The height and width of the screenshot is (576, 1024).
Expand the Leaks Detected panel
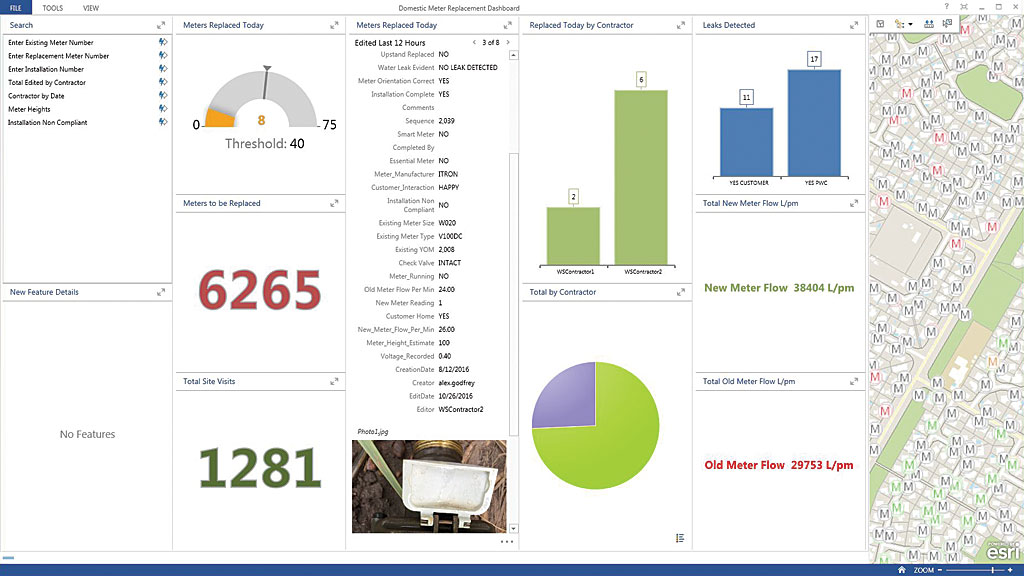[854, 25]
